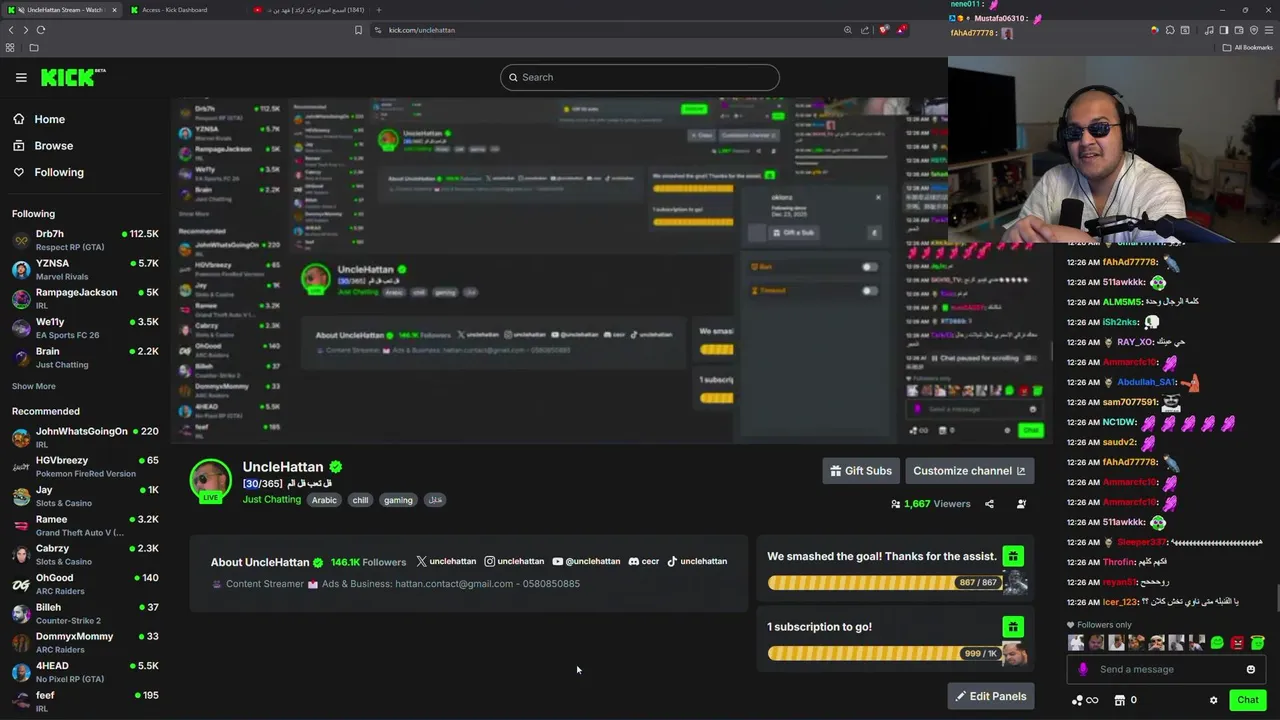Open YZNSA Marvel Rivals channel
The width and height of the screenshot is (1280, 720).
pos(85,270)
